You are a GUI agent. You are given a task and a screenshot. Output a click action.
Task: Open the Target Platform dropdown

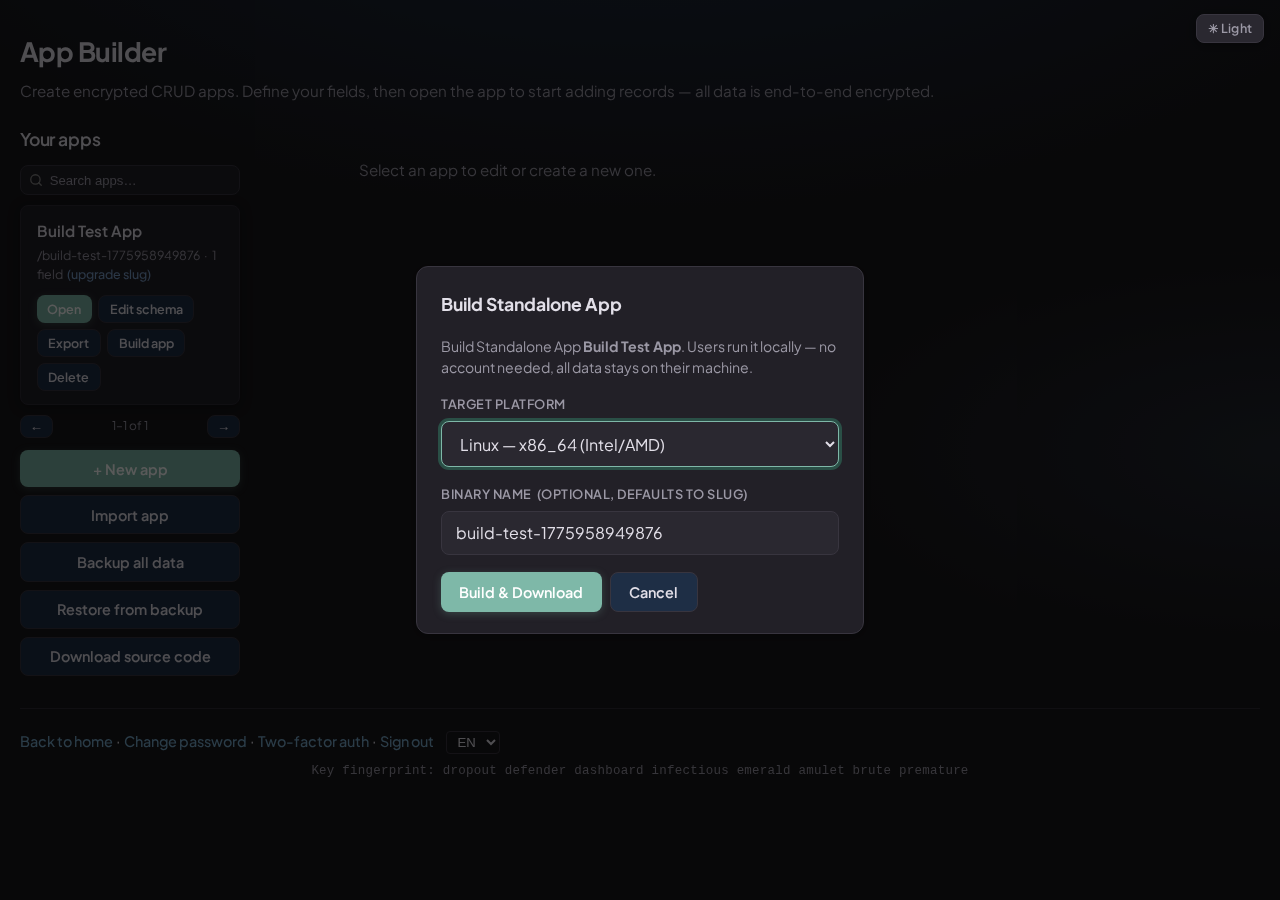click(640, 444)
